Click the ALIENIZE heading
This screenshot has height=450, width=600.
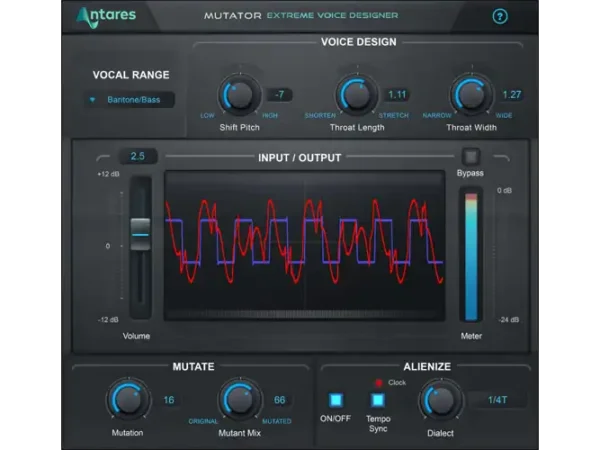pos(427,367)
